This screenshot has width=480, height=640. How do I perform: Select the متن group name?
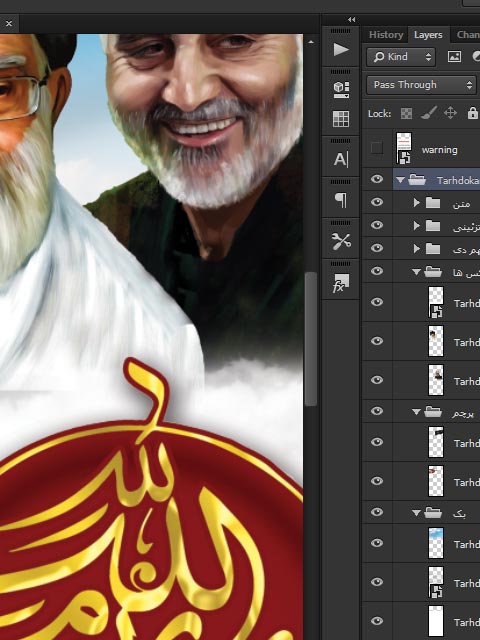point(461,203)
